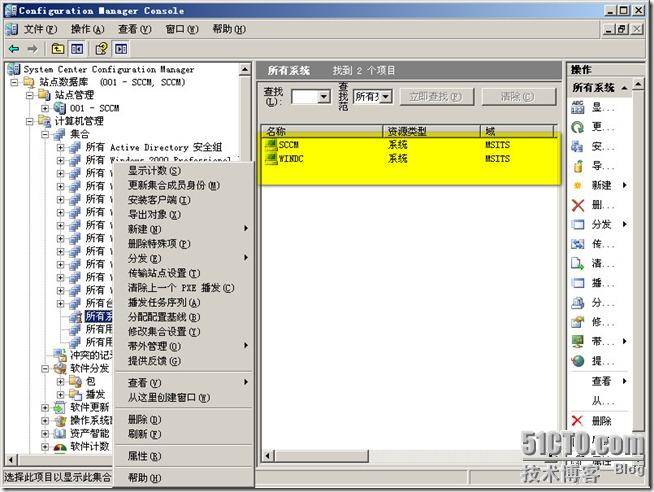Choose 播发任务序列(A) in context menu
Viewport: 654px width, 492px height.
(184, 303)
